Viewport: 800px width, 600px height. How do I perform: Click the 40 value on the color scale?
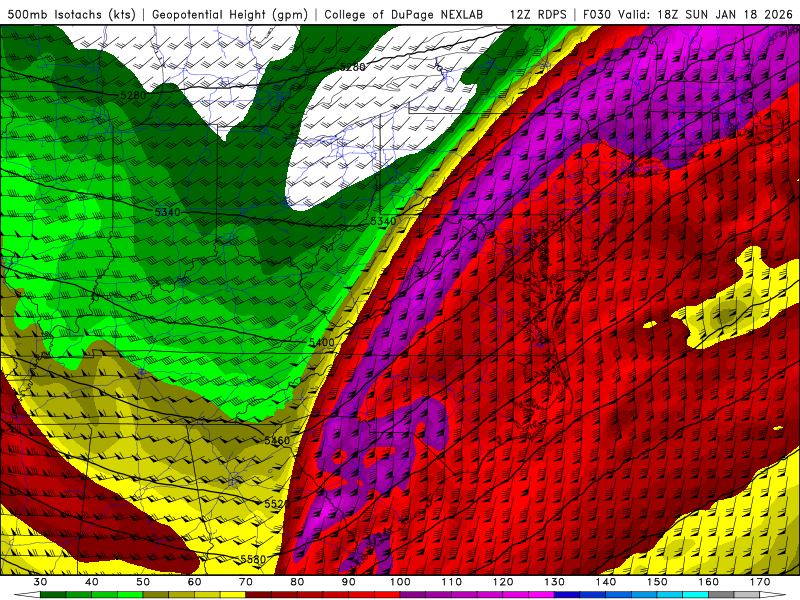coord(92,582)
